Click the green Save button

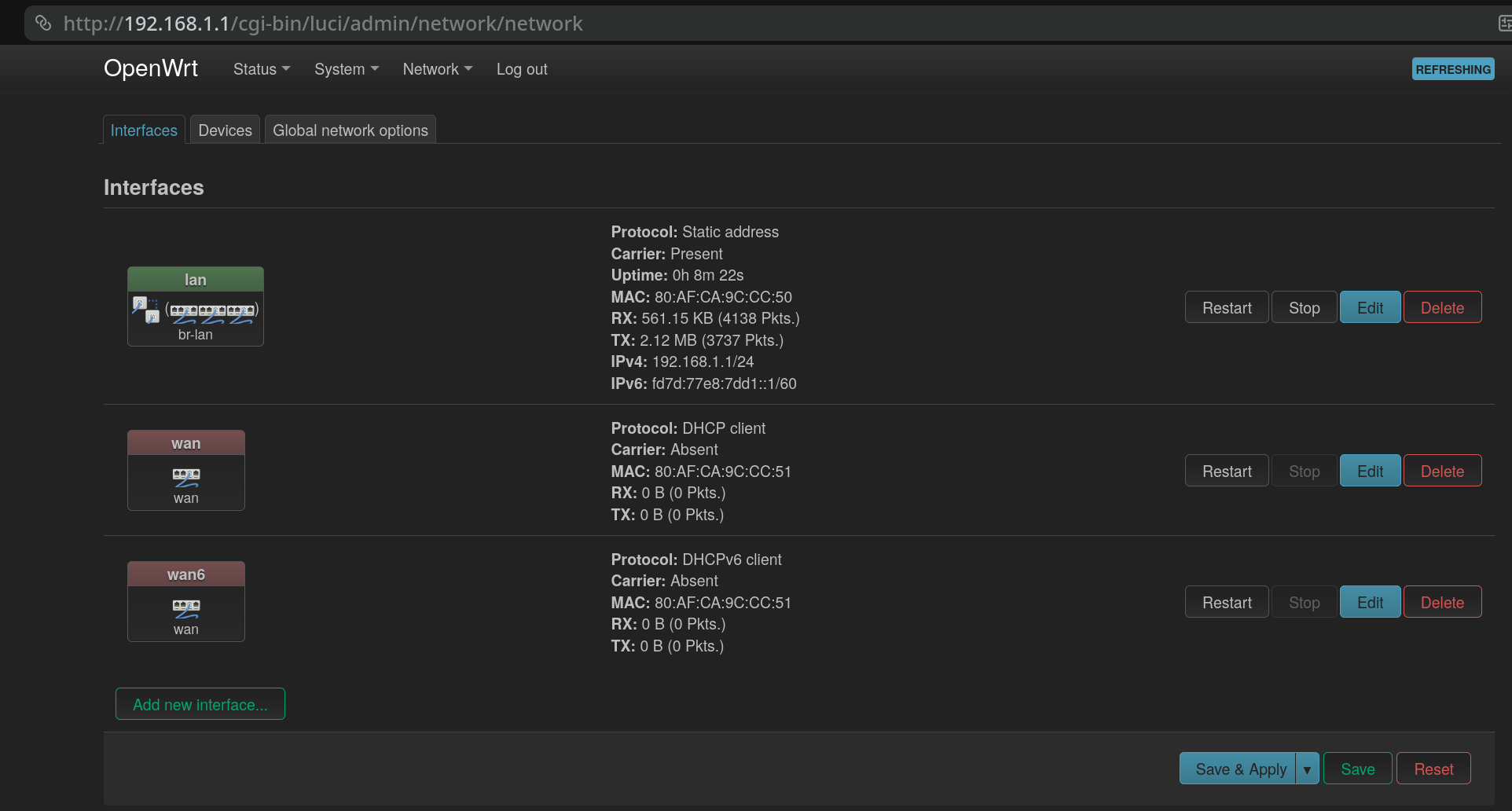1357,769
